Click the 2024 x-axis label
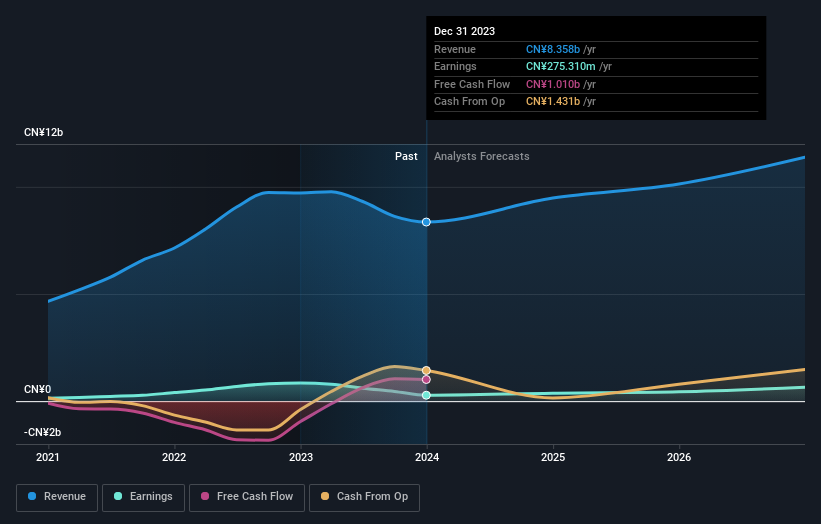Viewport: 821px width, 524px height. pos(427,458)
